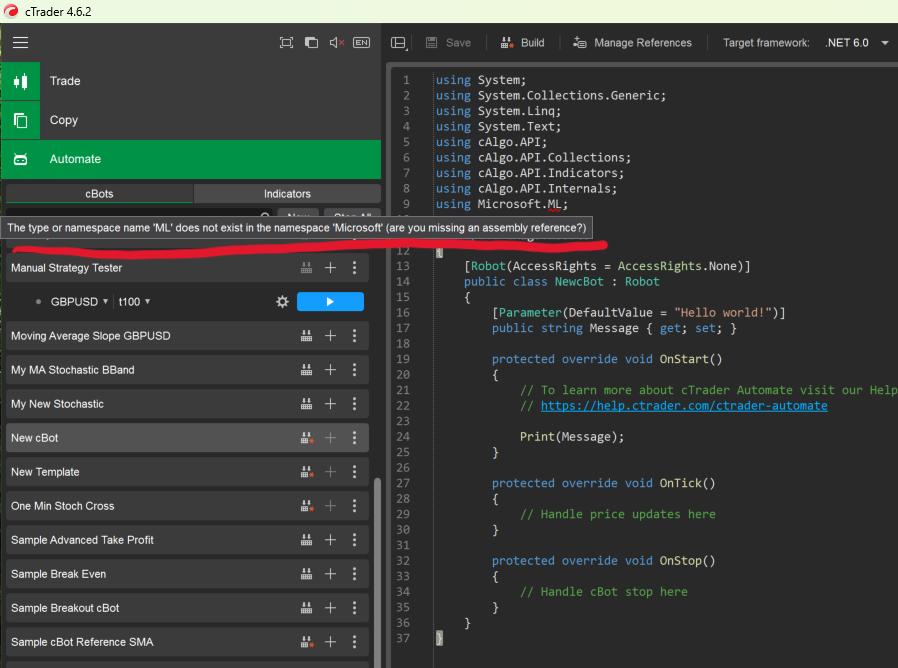The height and width of the screenshot is (668, 898).
Task: Add instance to My MA Stochastic BBand
Action: pyautogui.click(x=330, y=370)
